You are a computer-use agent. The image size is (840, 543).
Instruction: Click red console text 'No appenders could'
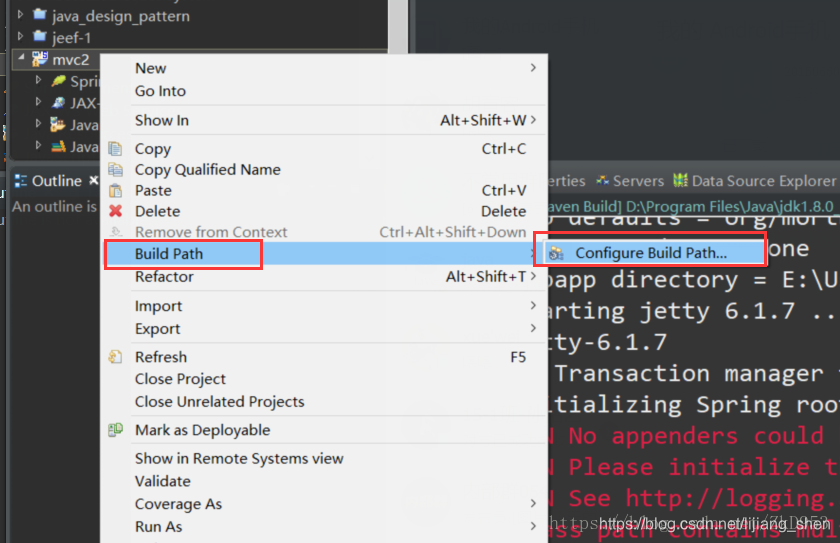696,436
